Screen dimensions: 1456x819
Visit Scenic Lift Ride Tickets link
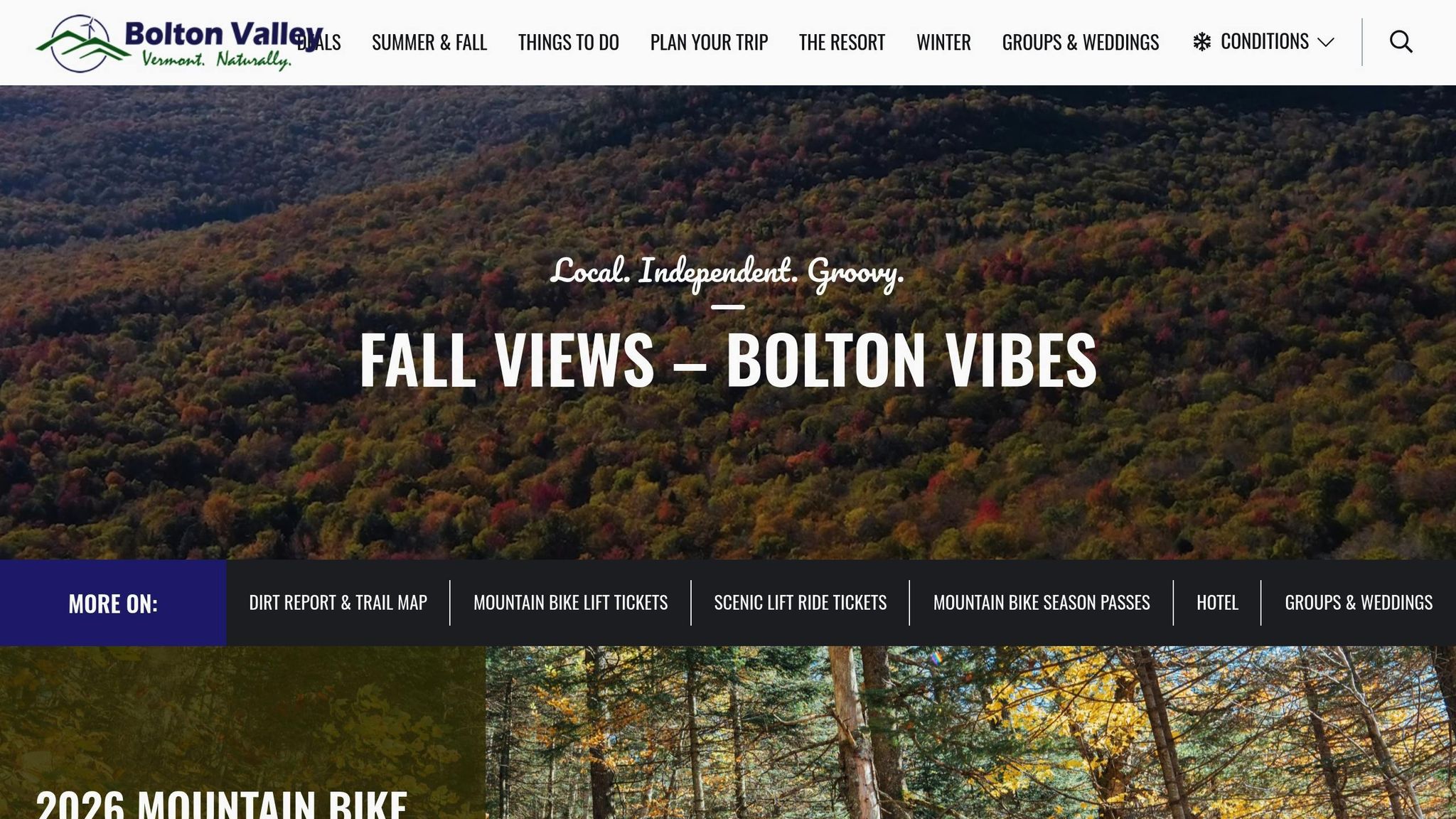point(800,603)
